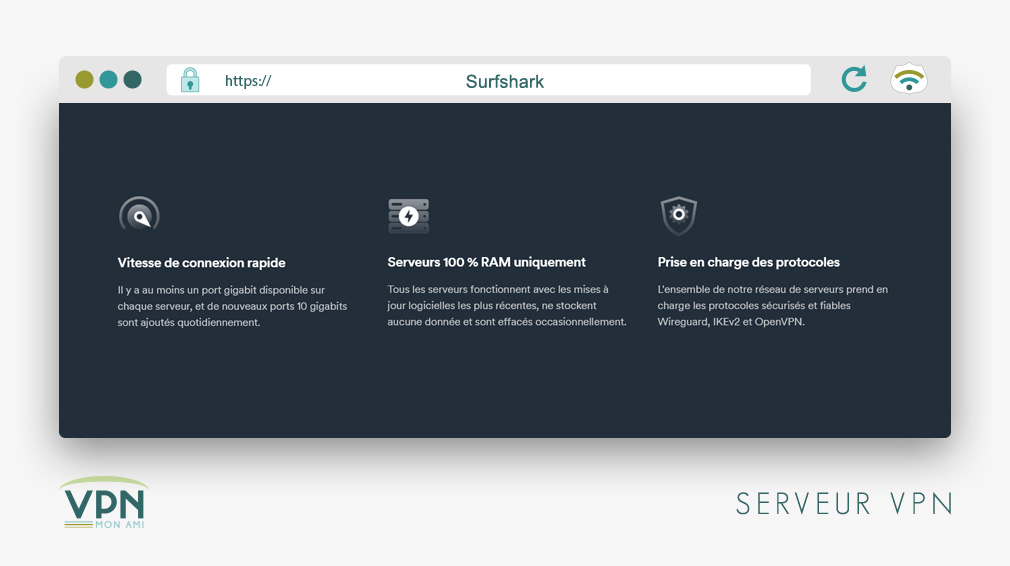This screenshot has height=566, width=1010.
Task: Click 'Vitesse de connexion rapide' heading
Action: (201, 263)
